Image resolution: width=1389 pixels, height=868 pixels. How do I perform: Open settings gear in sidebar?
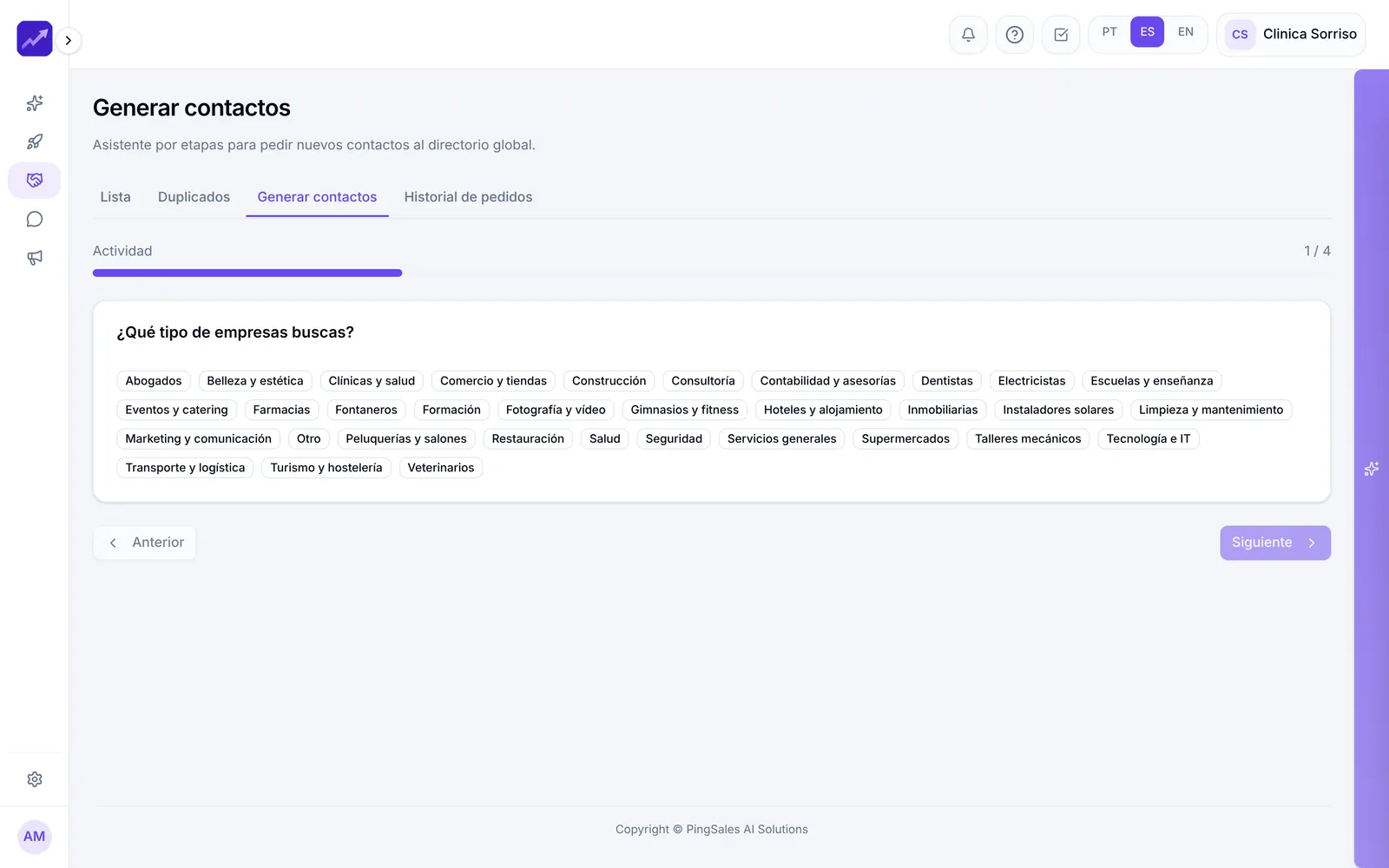[x=35, y=779]
